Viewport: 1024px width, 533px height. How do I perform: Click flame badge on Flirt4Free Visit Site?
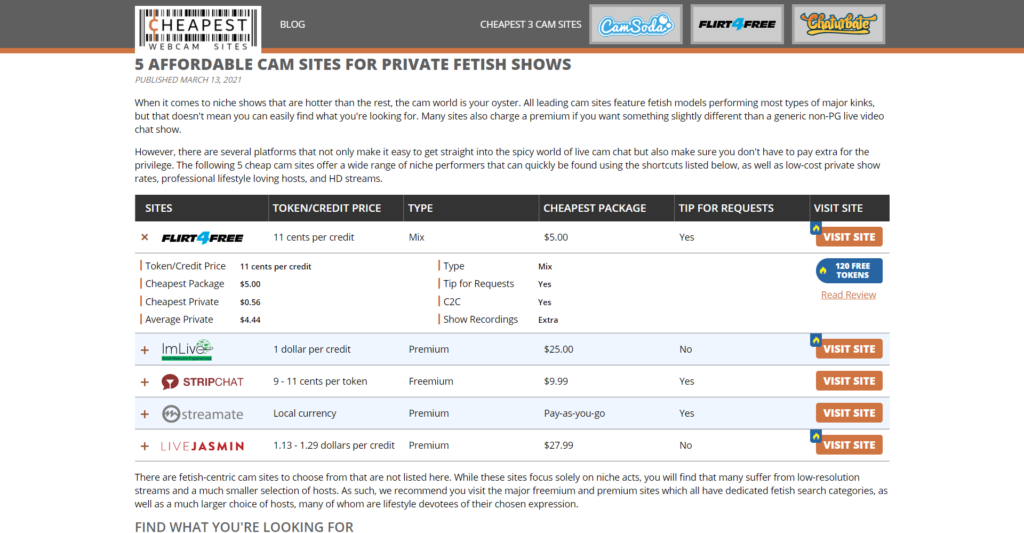click(x=816, y=228)
